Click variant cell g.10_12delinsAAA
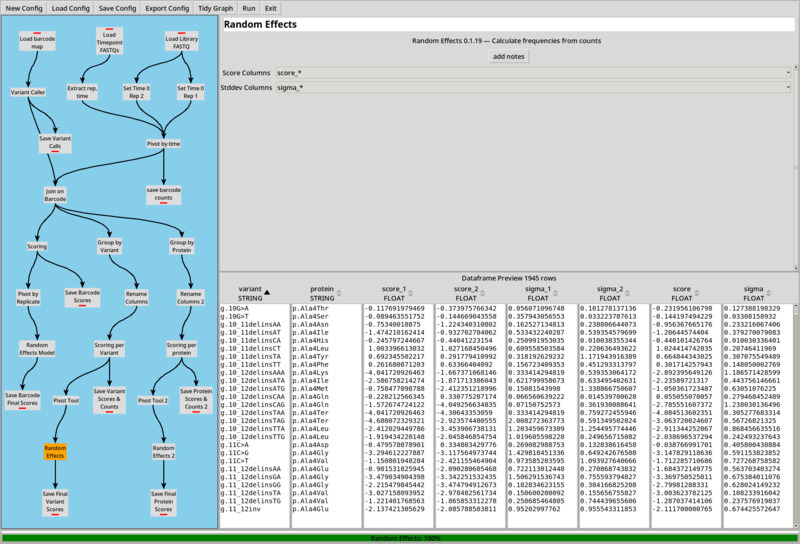800x544 pixels. tap(253, 373)
